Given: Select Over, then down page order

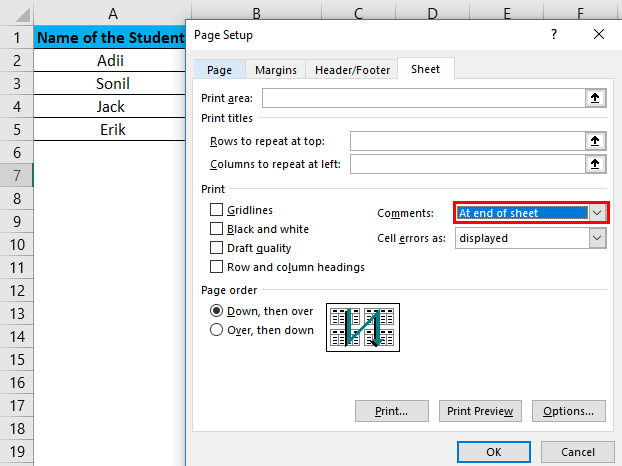Looking at the screenshot, I should pos(217,330).
